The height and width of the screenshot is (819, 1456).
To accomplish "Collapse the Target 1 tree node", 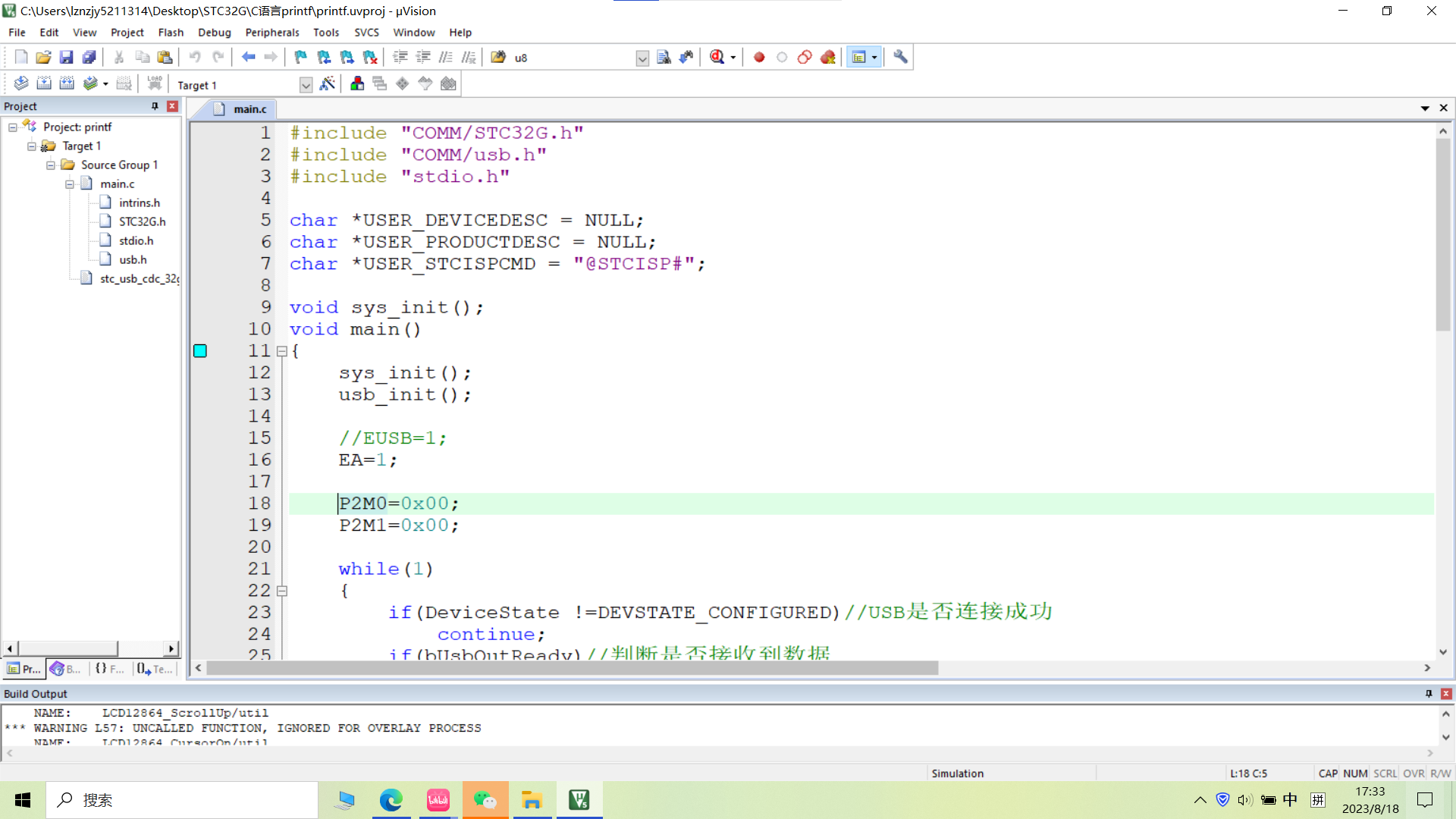I will 32,146.
